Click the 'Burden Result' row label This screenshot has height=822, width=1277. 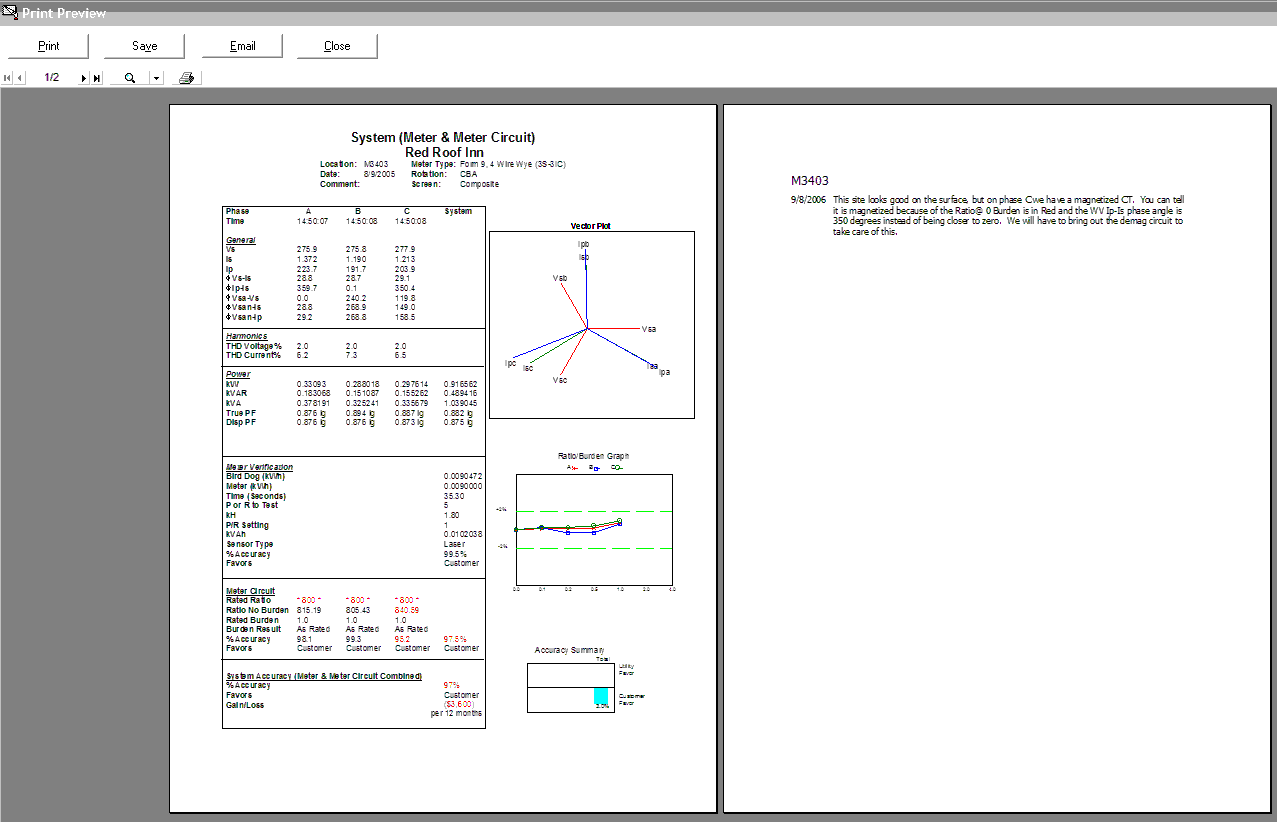[253, 629]
